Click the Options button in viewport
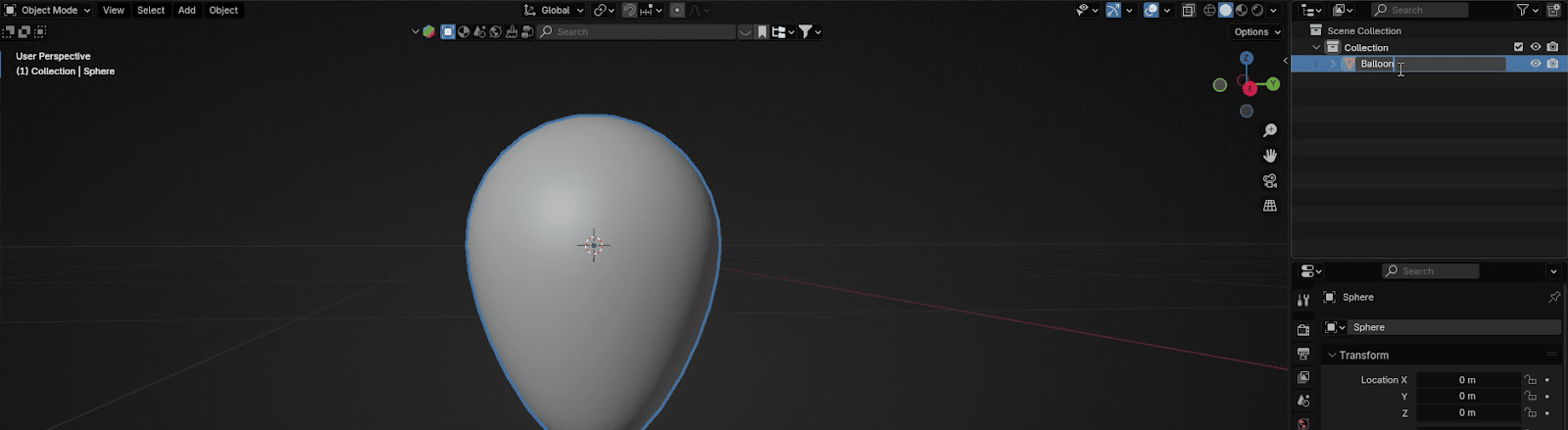 pyautogui.click(x=1257, y=31)
